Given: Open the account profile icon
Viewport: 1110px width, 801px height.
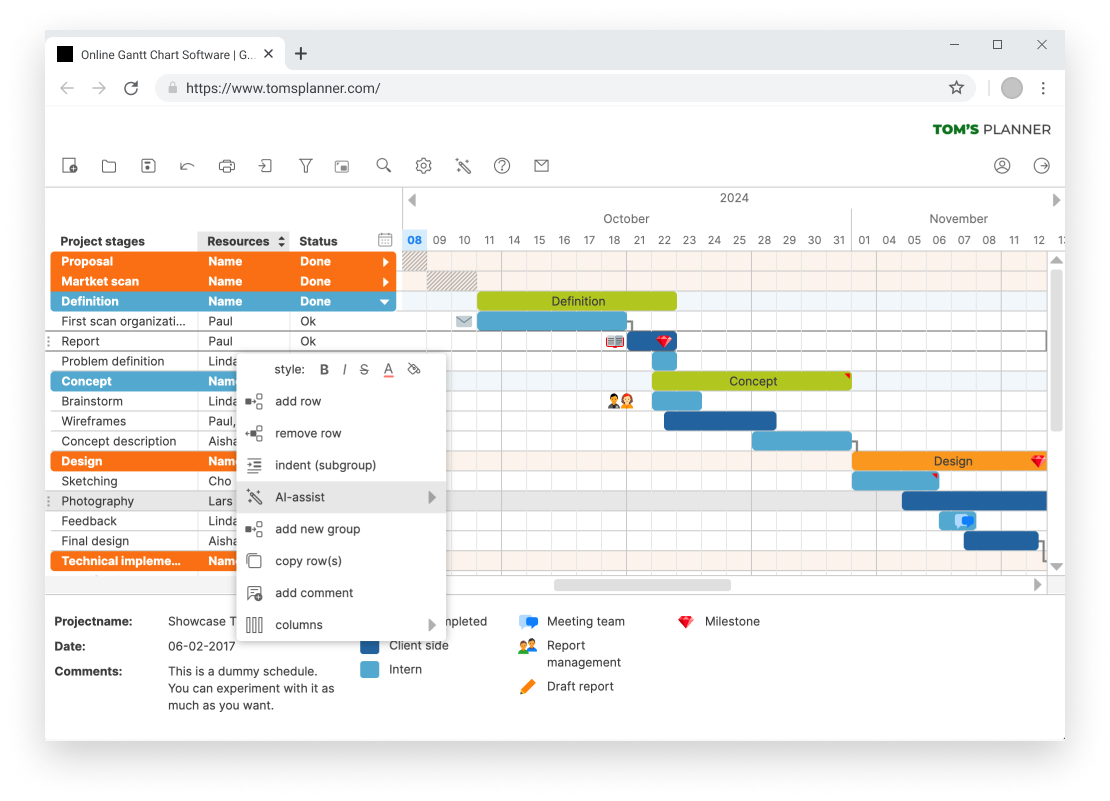Looking at the screenshot, I should point(1002,166).
